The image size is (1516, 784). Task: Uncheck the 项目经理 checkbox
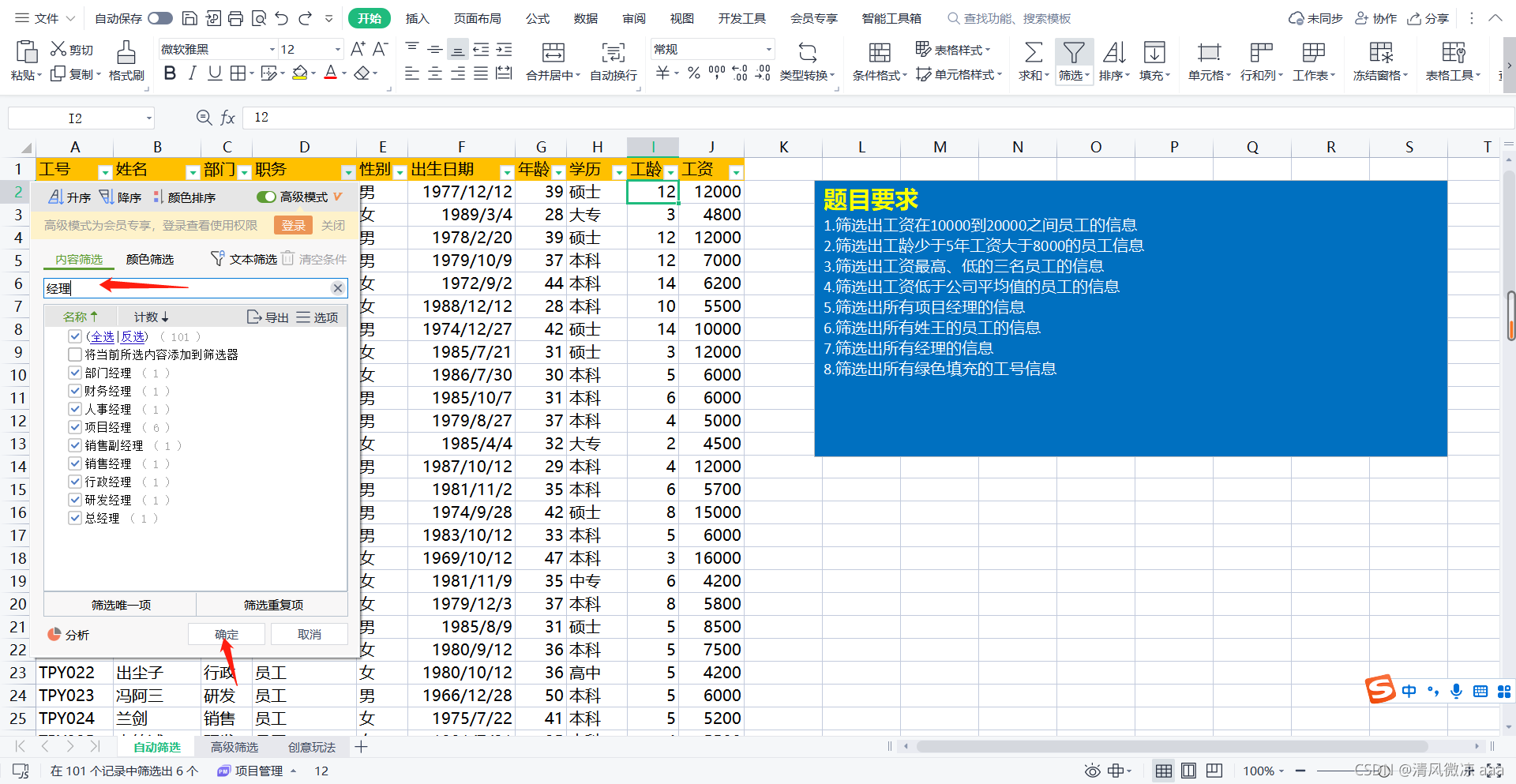pos(75,427)
